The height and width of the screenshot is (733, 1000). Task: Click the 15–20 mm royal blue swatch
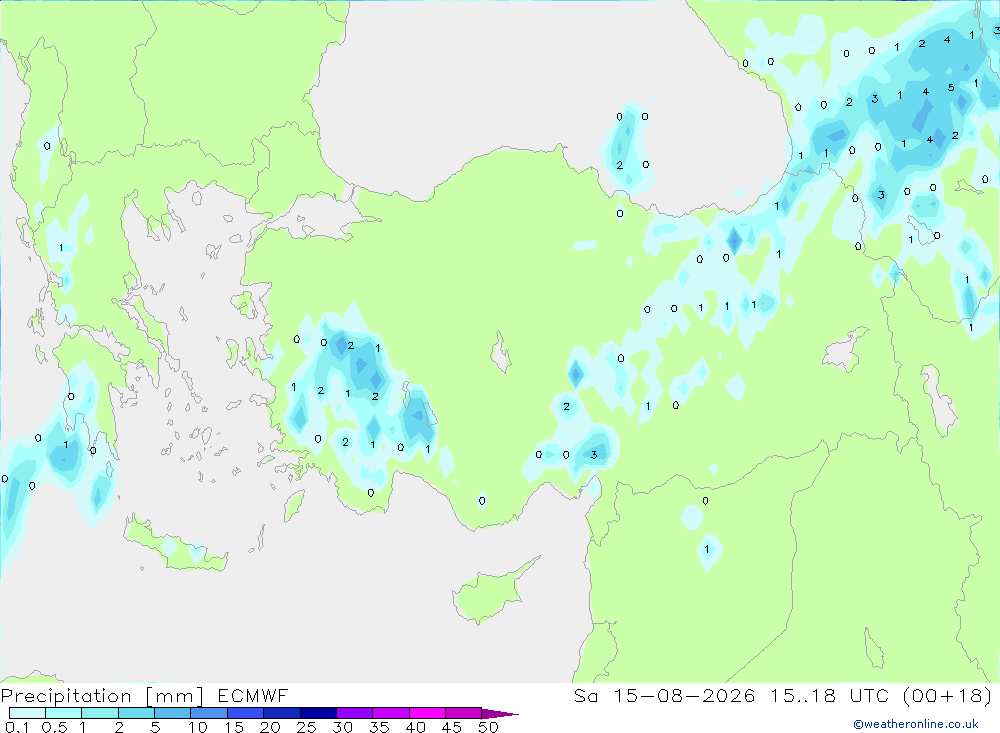245,713
